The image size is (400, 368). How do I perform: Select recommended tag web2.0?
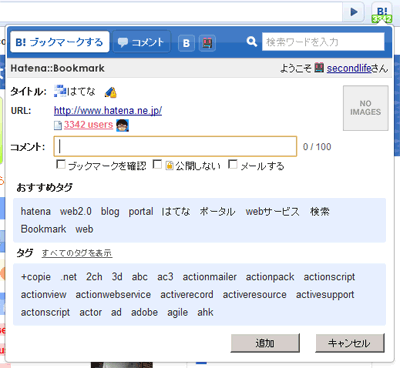click(x=76, y=211)
